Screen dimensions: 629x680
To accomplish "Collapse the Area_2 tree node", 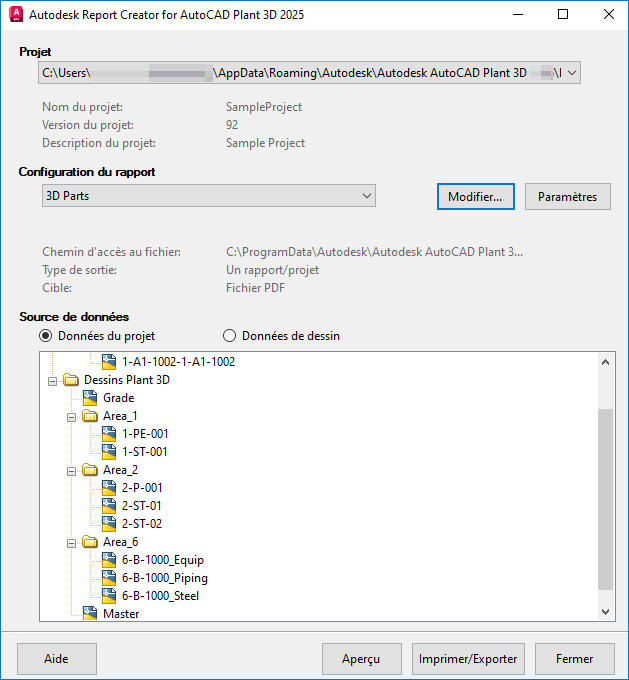I will (72, 471).
